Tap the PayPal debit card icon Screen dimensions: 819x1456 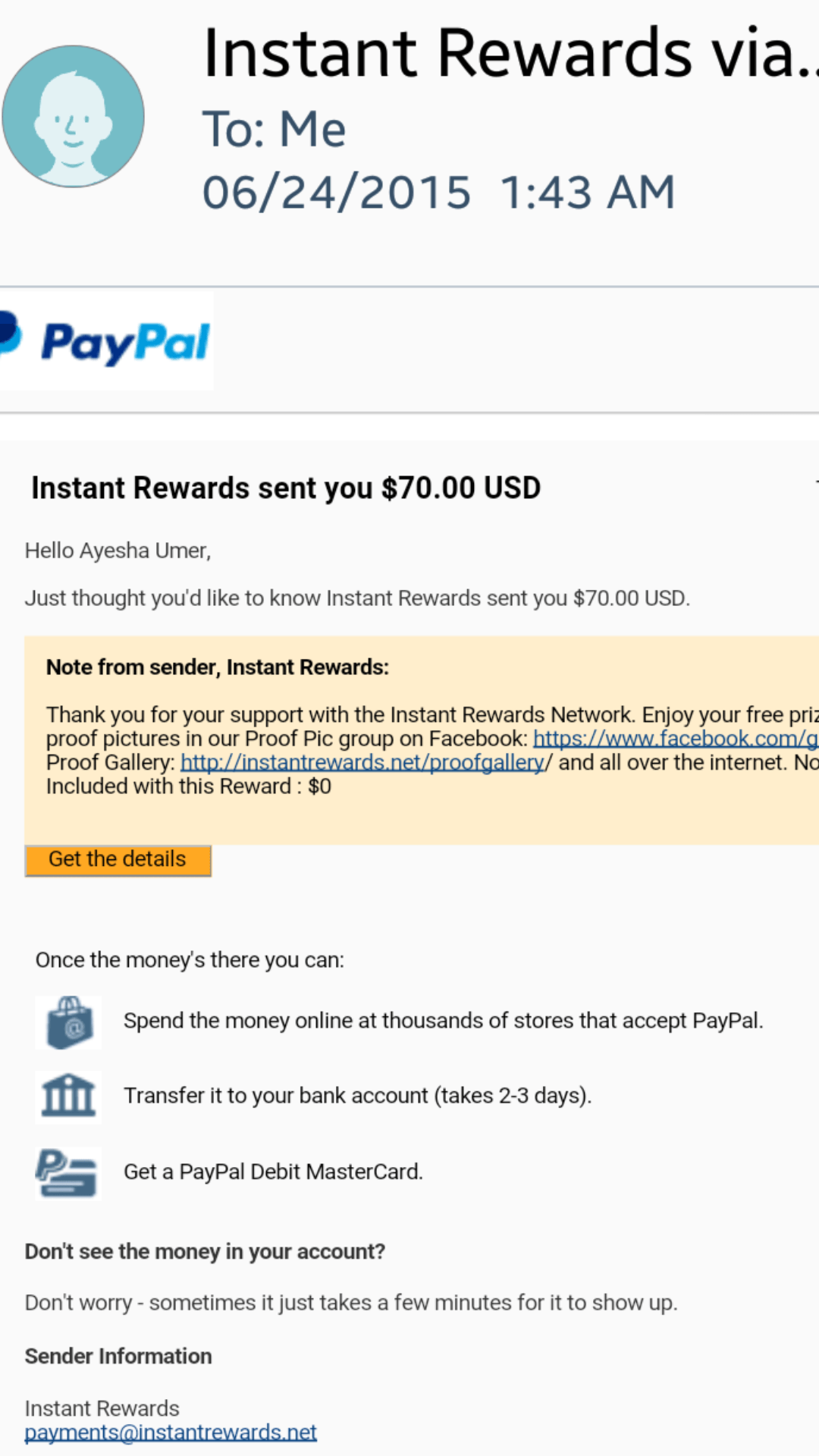(68, 1173)
